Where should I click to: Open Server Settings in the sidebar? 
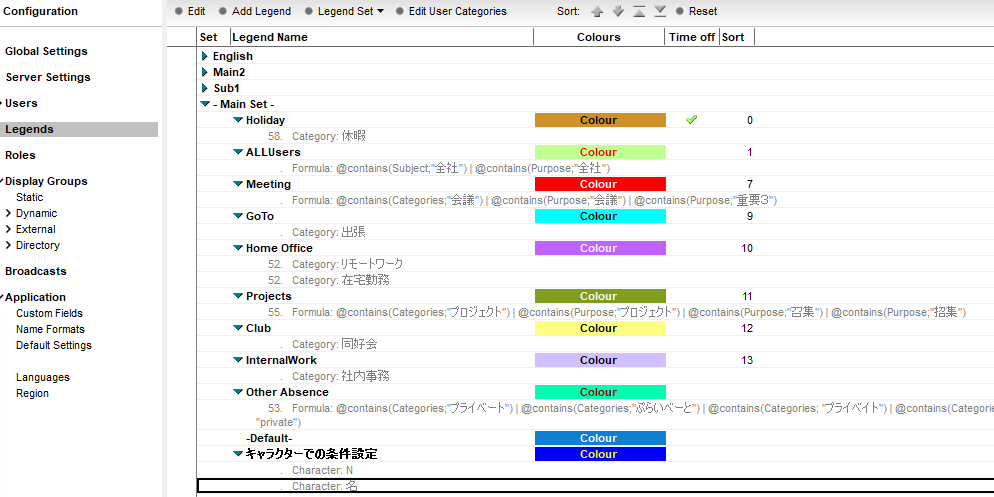pyautogui.click(x=48, y=77)
